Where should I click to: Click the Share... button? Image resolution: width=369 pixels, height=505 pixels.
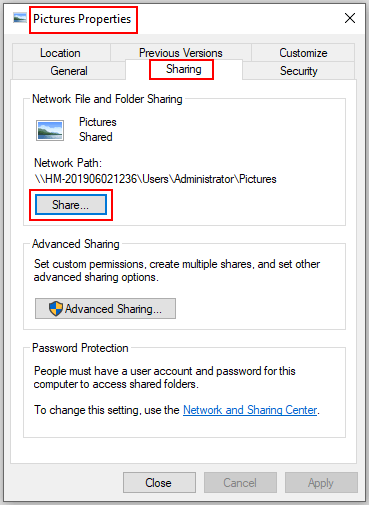(x=71, y=205)
